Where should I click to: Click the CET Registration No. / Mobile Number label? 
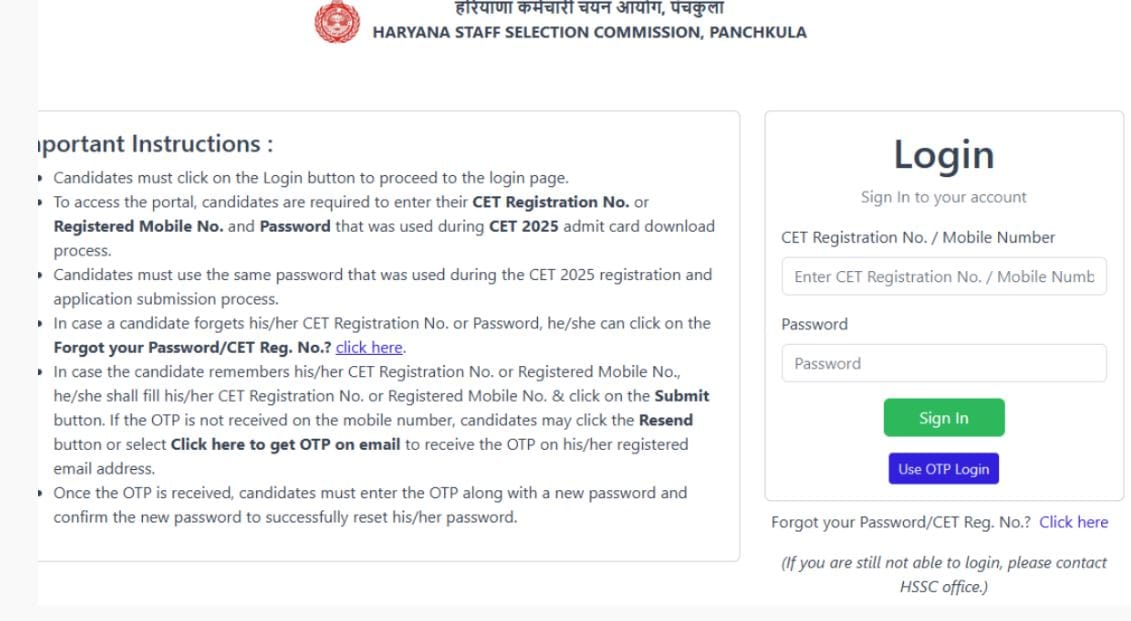(918, 238)
